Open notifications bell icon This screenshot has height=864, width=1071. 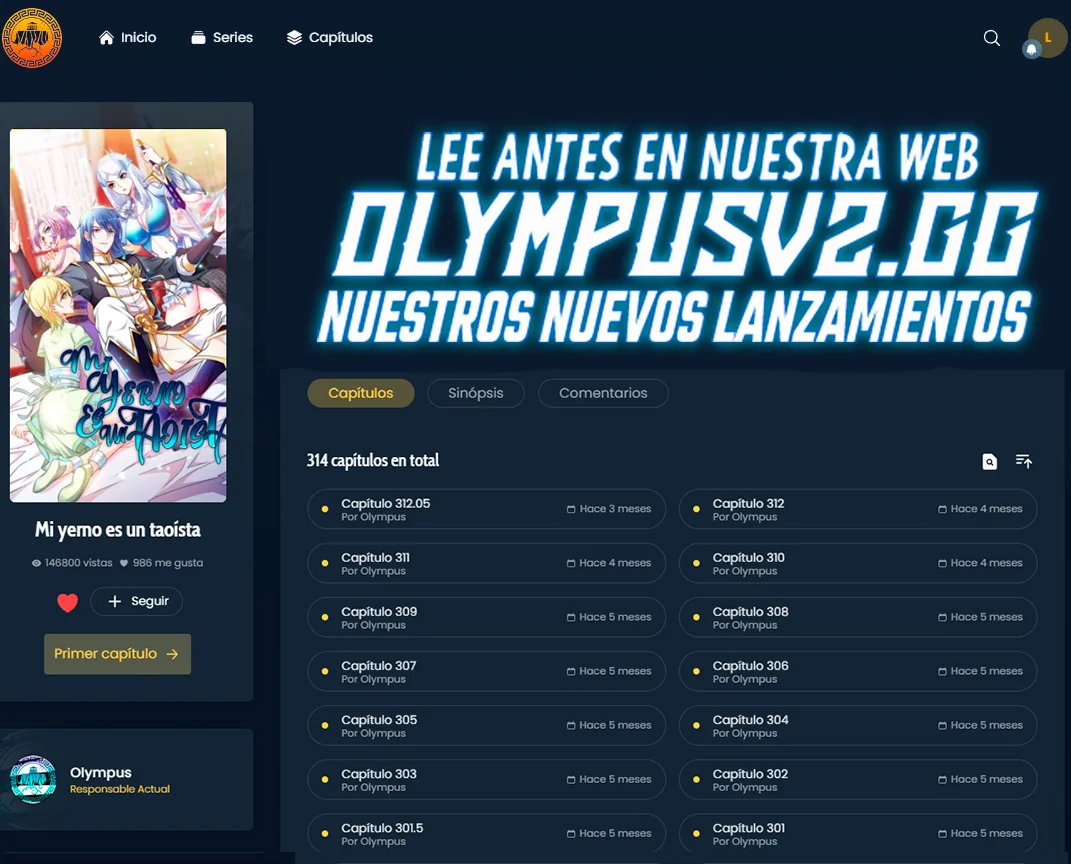click(1031, 49)
